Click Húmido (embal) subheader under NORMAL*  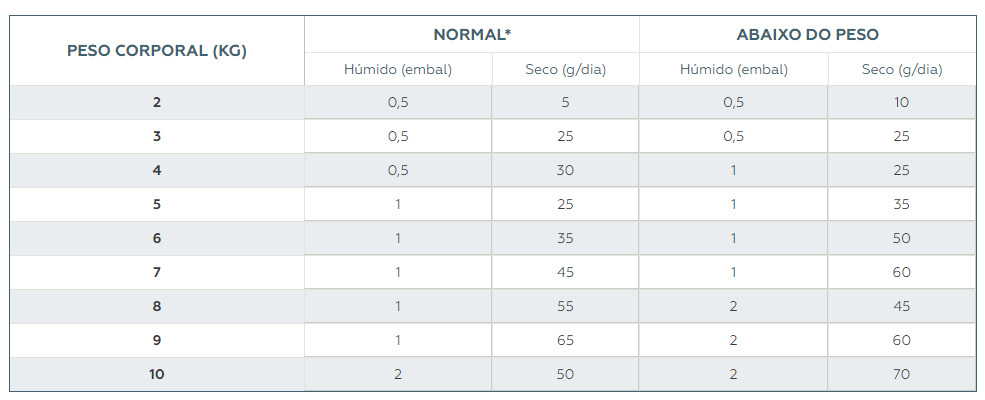tap(398, 70)
